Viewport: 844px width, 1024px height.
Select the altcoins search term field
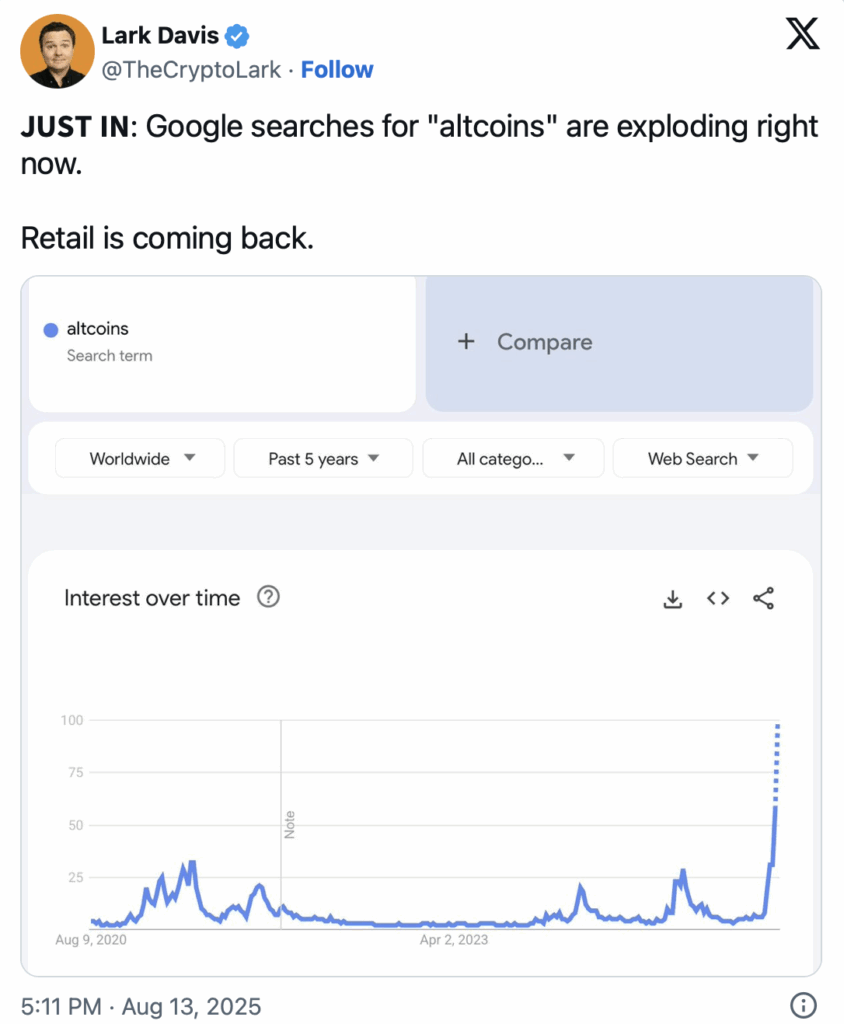point(222,344)
